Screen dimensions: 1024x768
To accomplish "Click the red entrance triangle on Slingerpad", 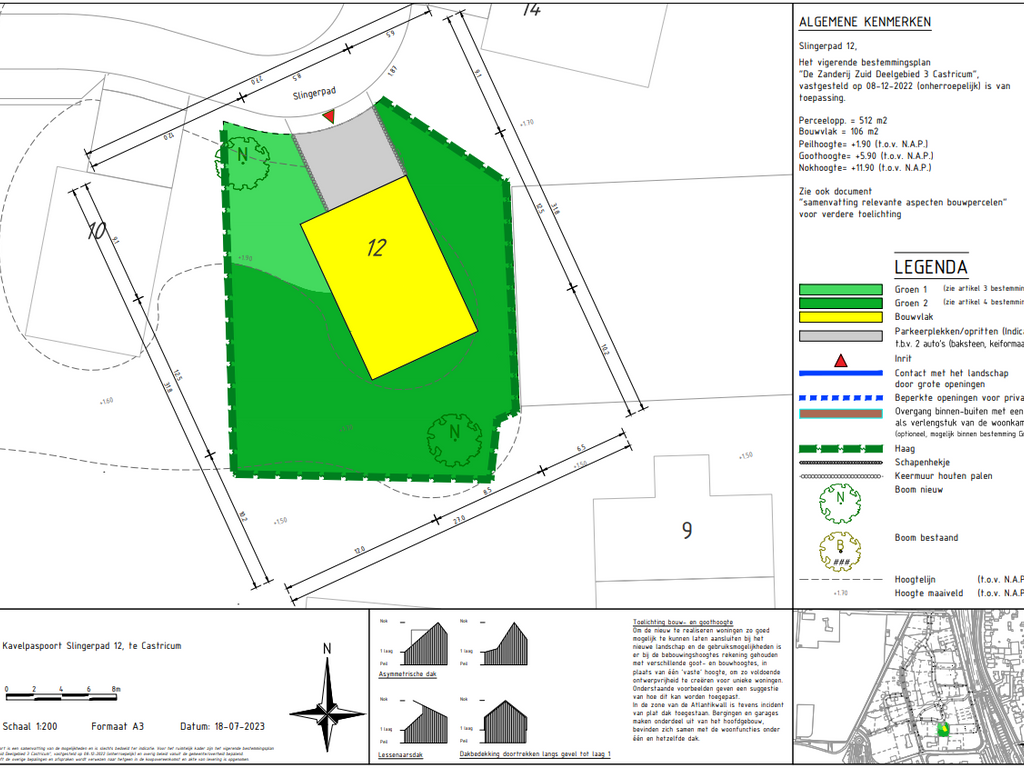I will pos(328,117).
